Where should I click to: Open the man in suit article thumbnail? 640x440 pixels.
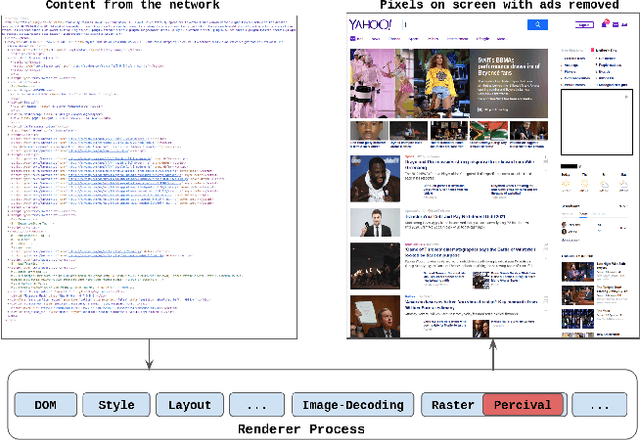pos(375,222)
